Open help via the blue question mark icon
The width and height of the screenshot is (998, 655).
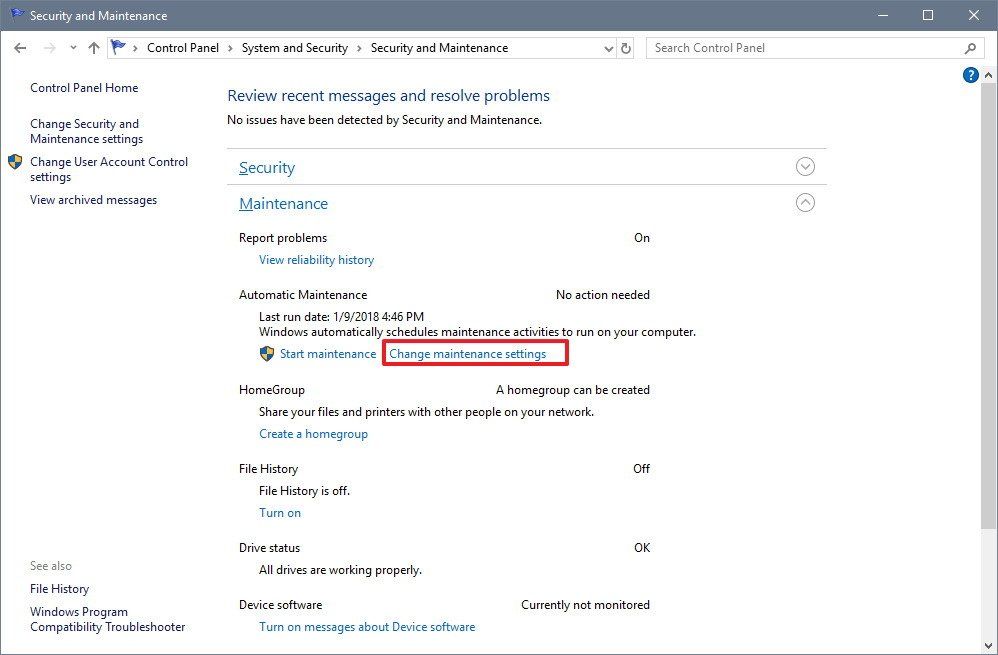pos(970,74)
